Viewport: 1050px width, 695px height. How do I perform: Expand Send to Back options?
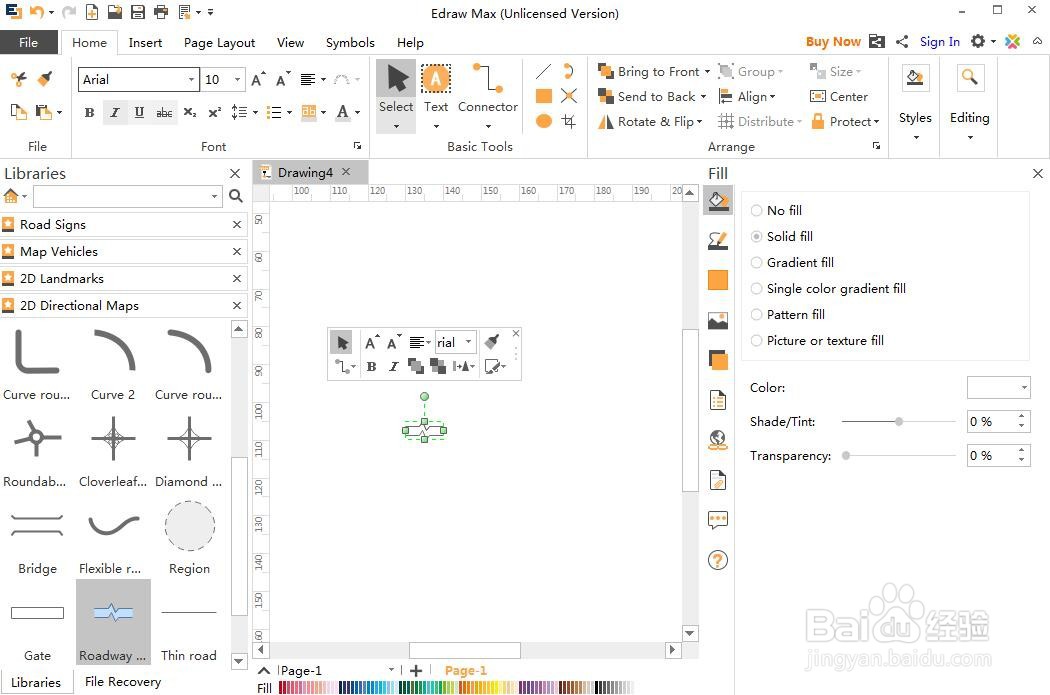point(703,96)
